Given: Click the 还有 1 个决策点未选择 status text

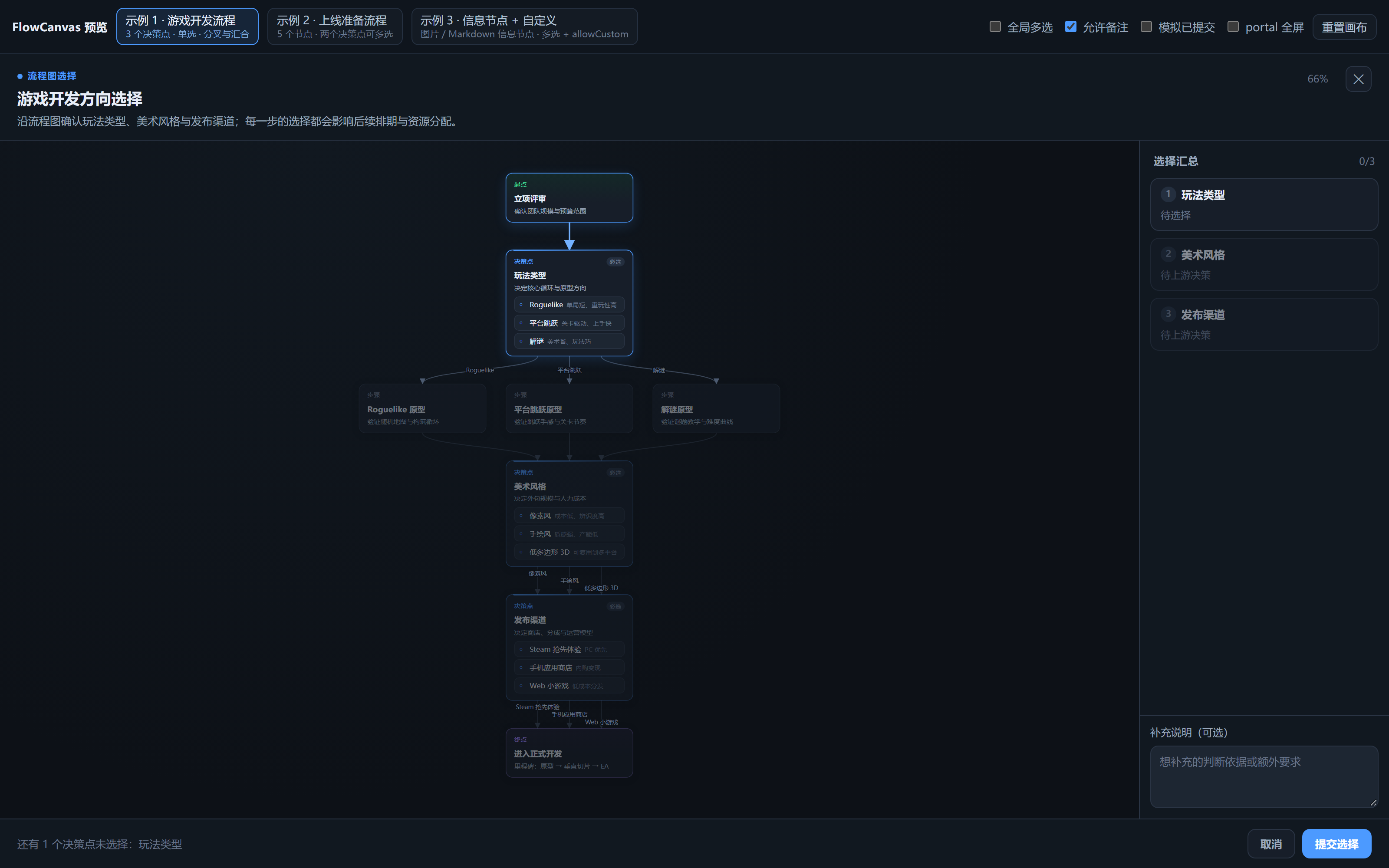Looking at the screenshot, I should 99,844.
